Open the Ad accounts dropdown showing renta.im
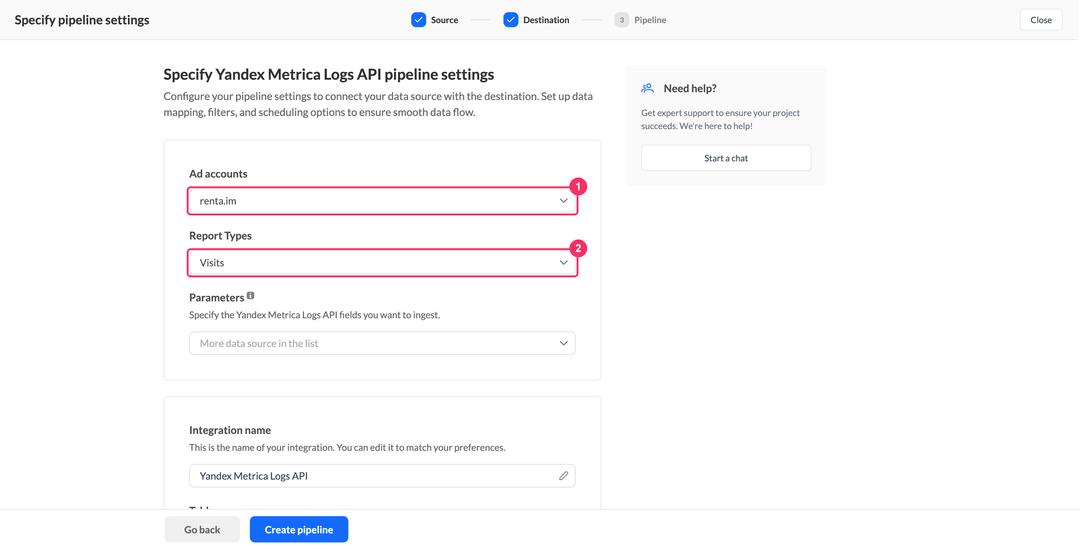 click(382, 201)
